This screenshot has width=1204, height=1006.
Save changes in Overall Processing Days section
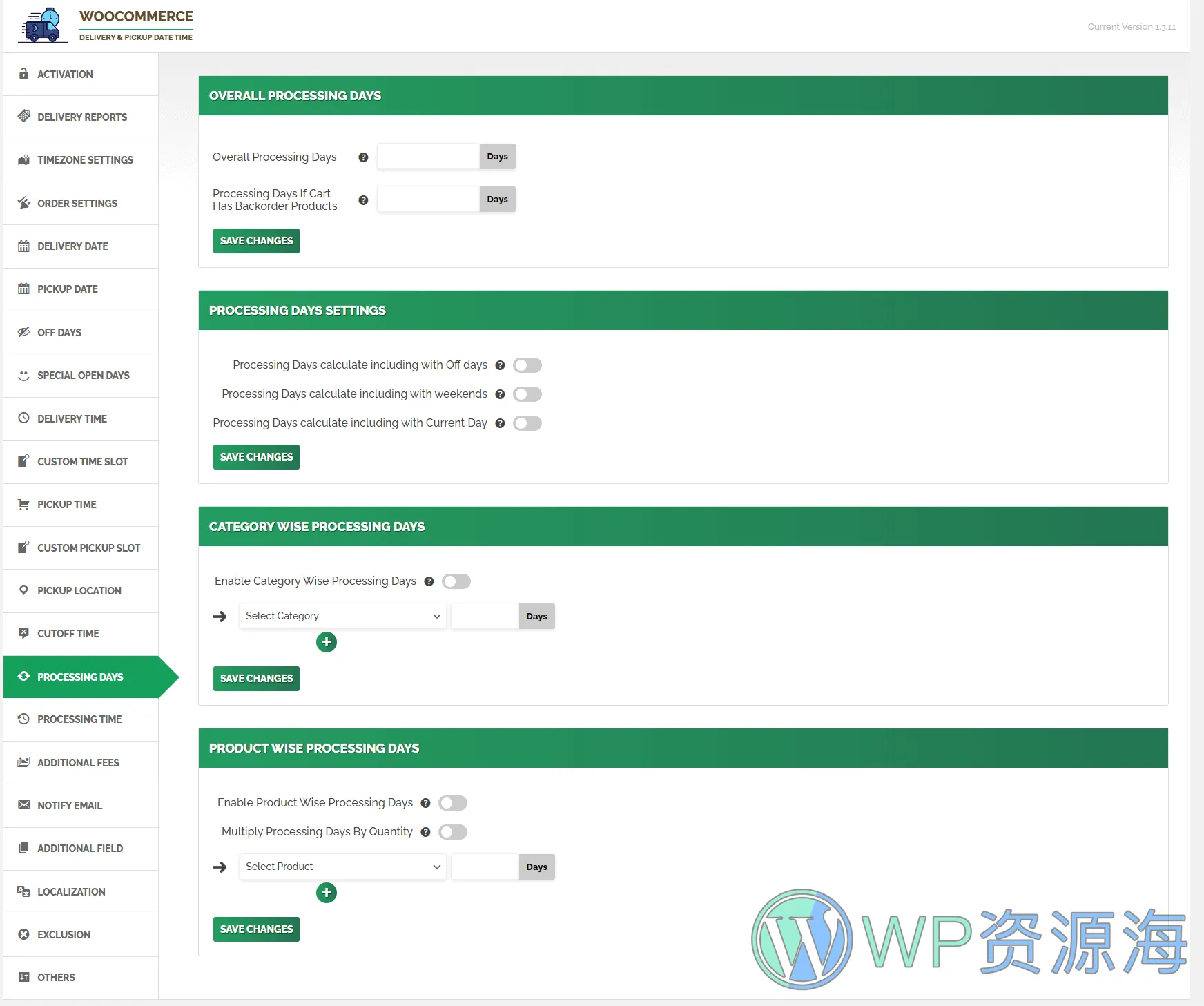coord(256,241)
